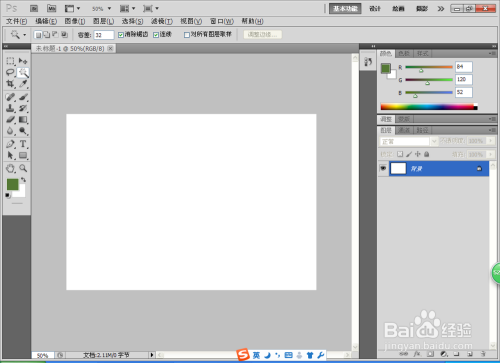The width and height of the screenshot is (500, 363).
Task: Select the Rectangular Marquee tool
Action: click(10, 61)
